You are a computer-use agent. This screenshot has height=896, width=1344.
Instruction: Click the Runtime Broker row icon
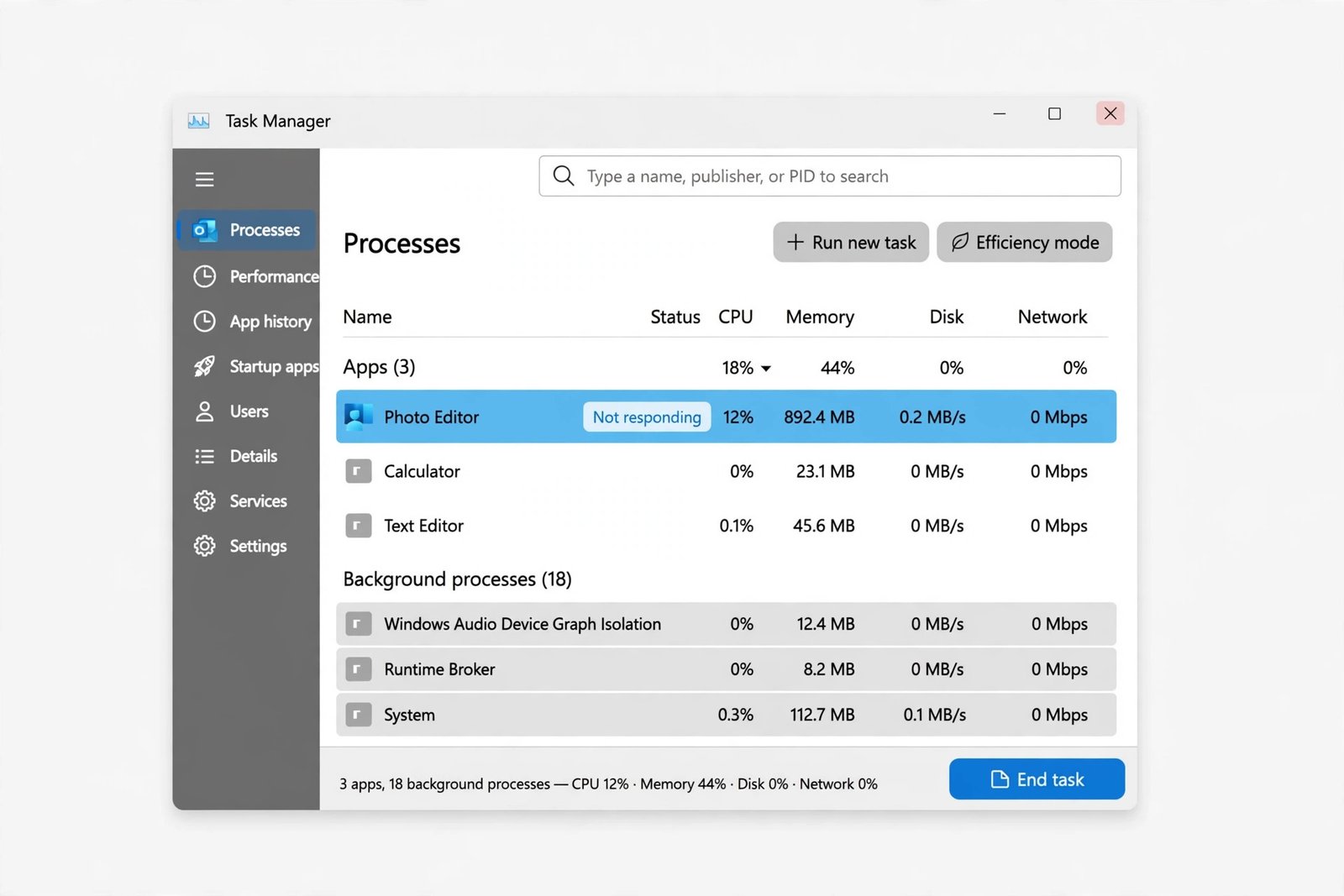[359, 669]
